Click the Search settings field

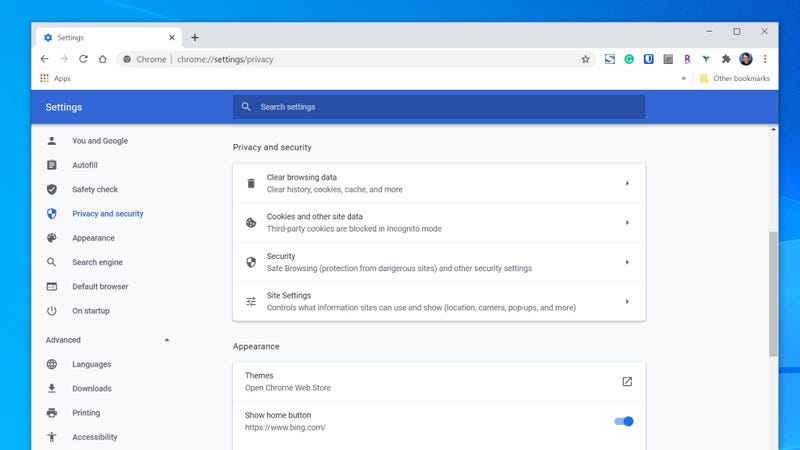tap(440, 107)
